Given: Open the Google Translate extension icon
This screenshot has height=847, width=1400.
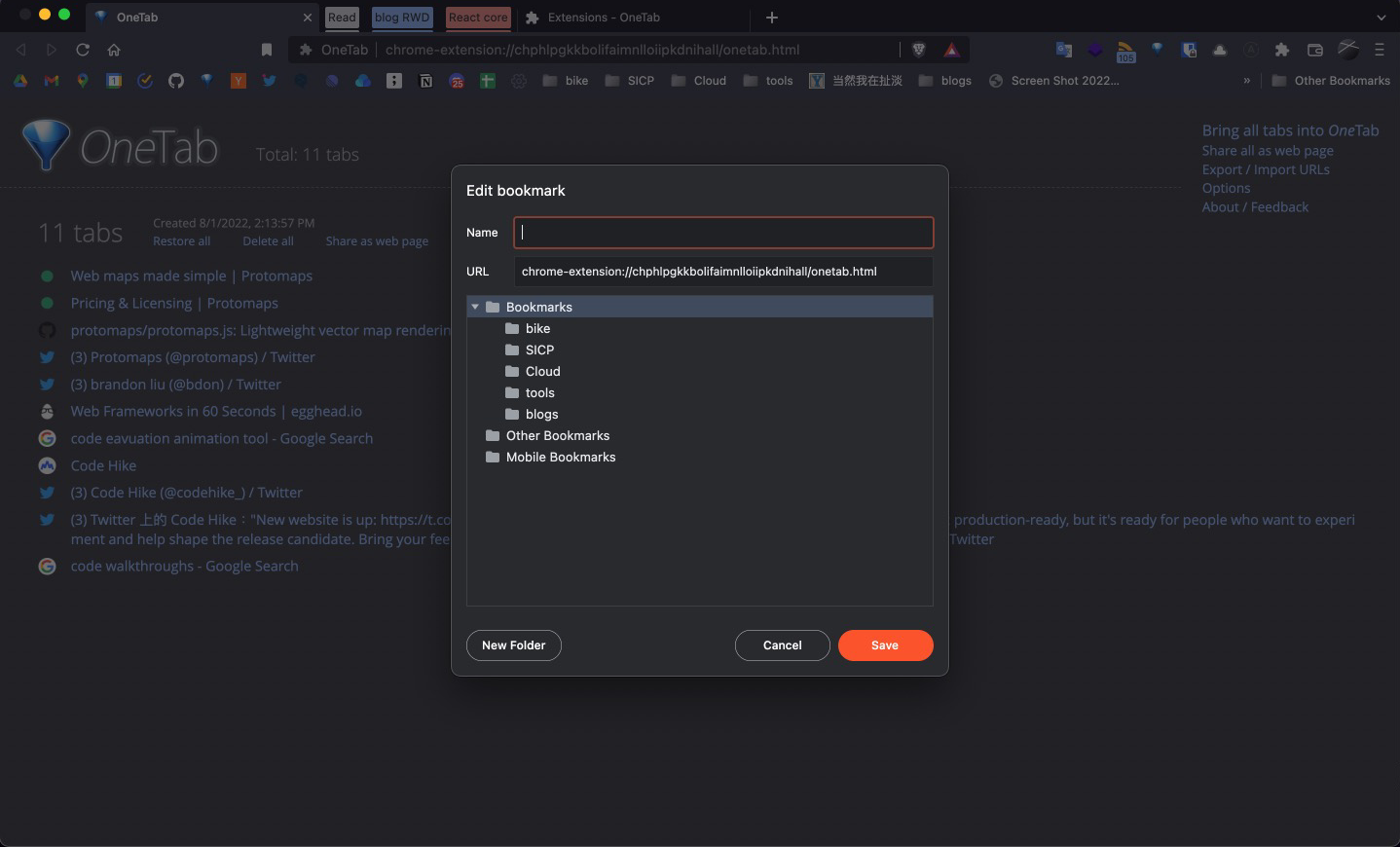Looking at the screenshot, I should [x=1063, y=49].
